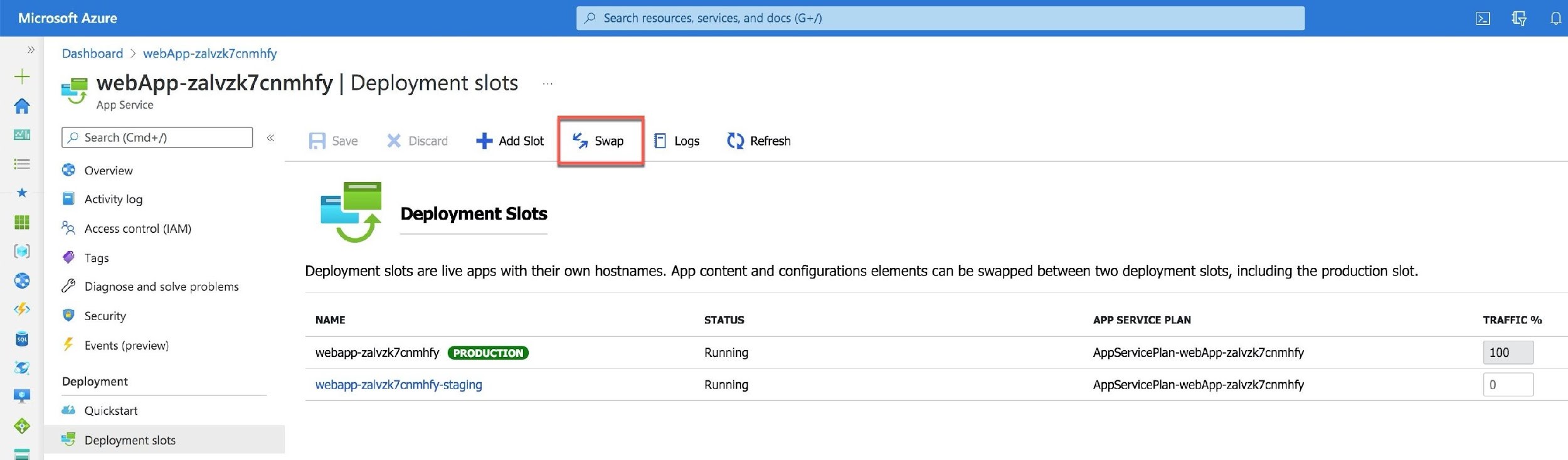Open All services list icon
This screenshot has height=460, width=1568.
click(x=22, y=164)
